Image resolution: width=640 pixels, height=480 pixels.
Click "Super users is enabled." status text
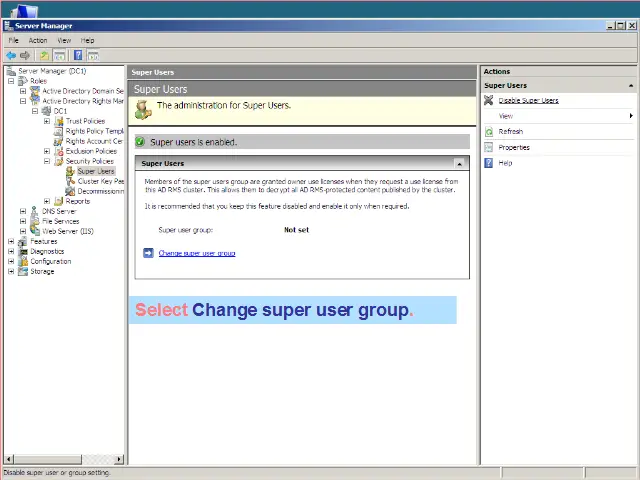coord(193,142)
